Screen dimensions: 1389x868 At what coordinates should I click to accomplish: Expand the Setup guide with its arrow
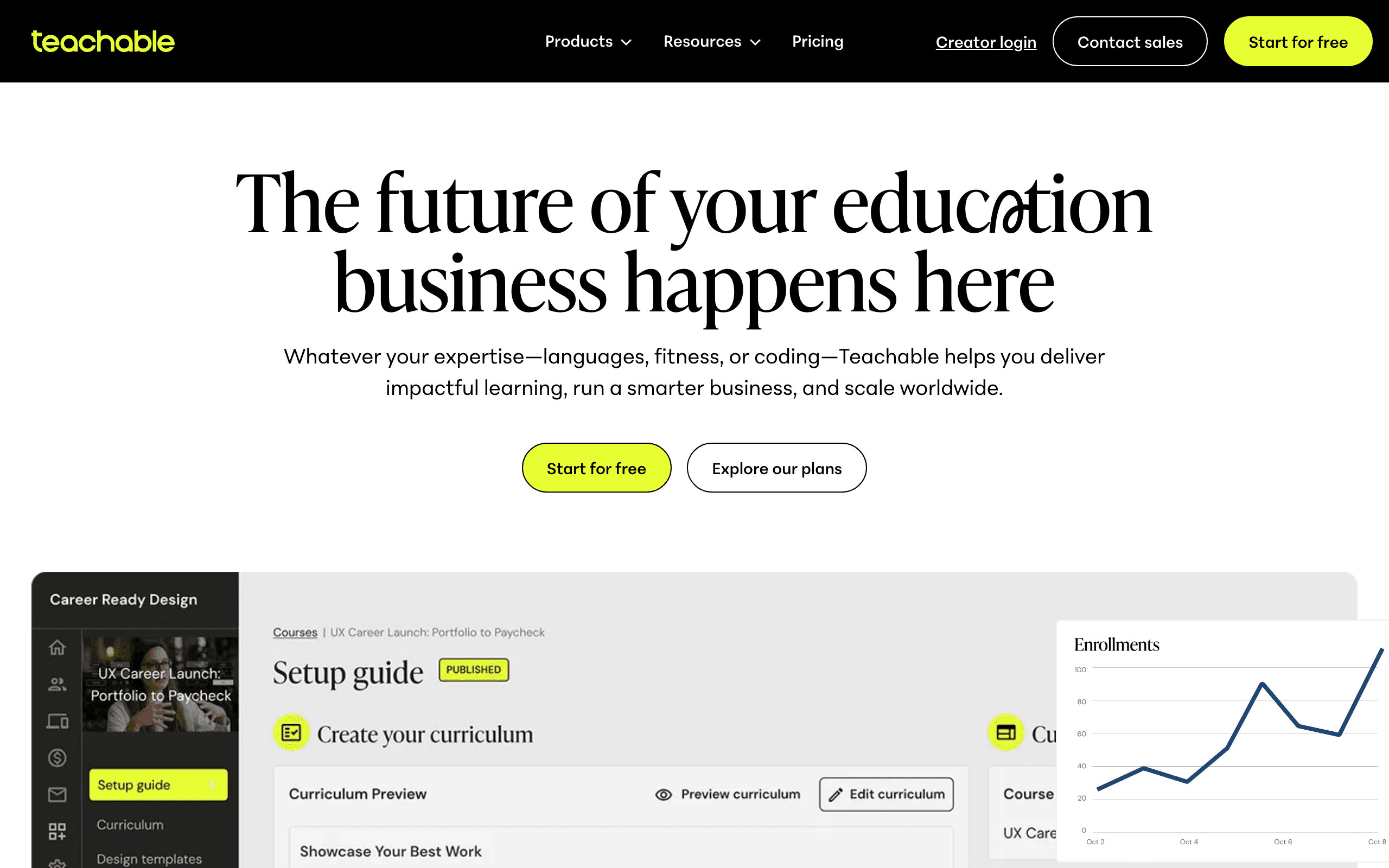[213, 784]
